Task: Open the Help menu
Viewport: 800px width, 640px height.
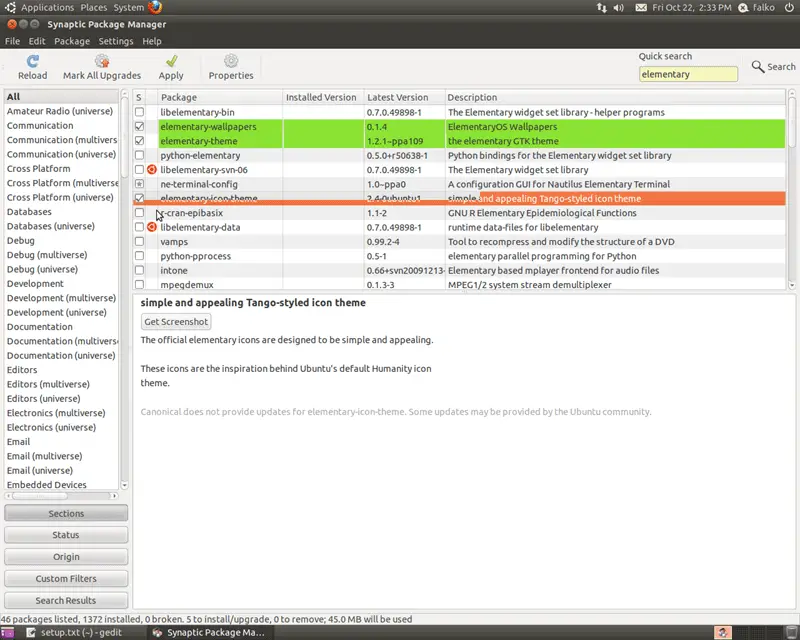Action: (x=152, y=41)
